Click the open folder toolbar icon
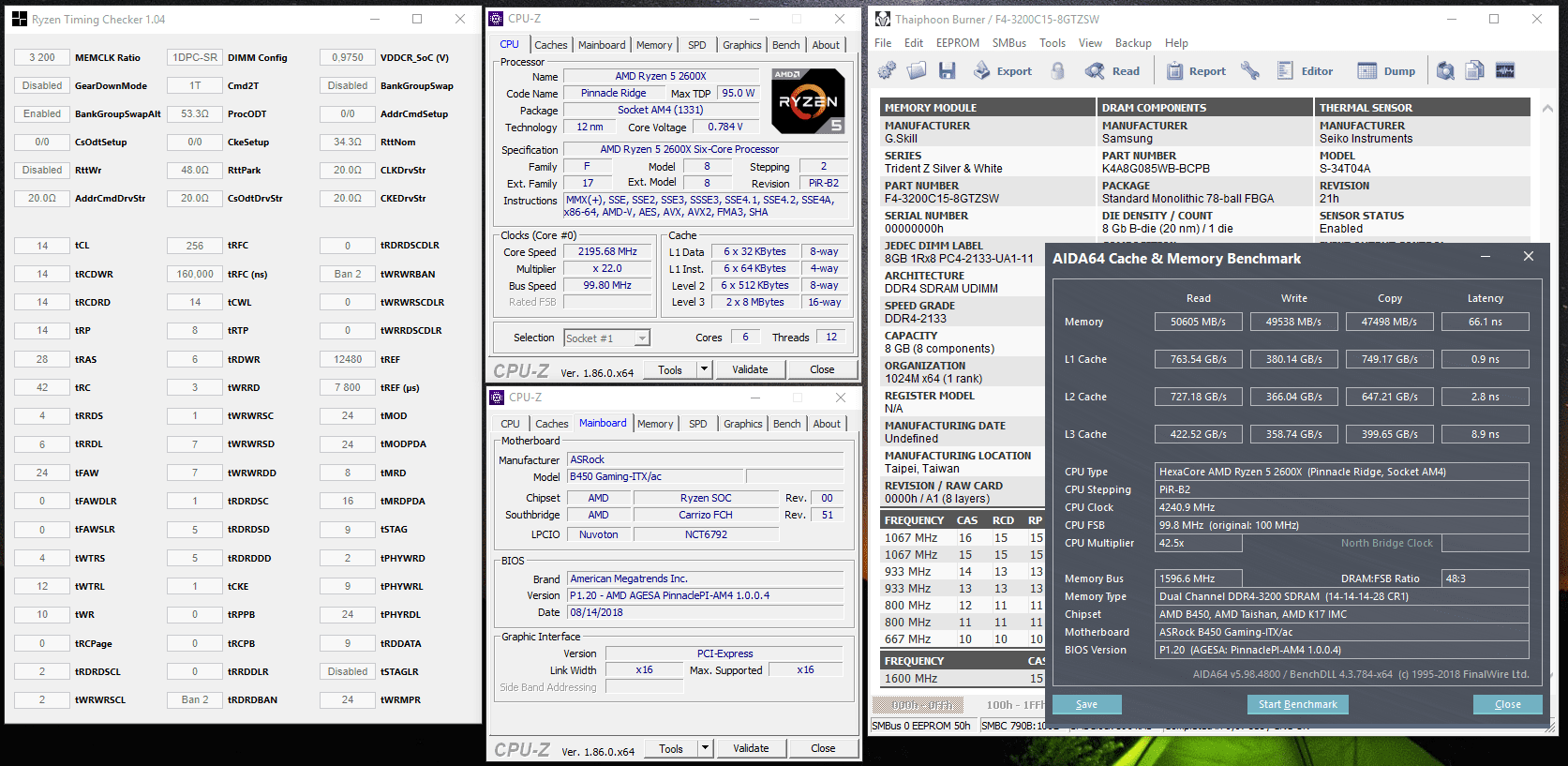 point(917,70)
